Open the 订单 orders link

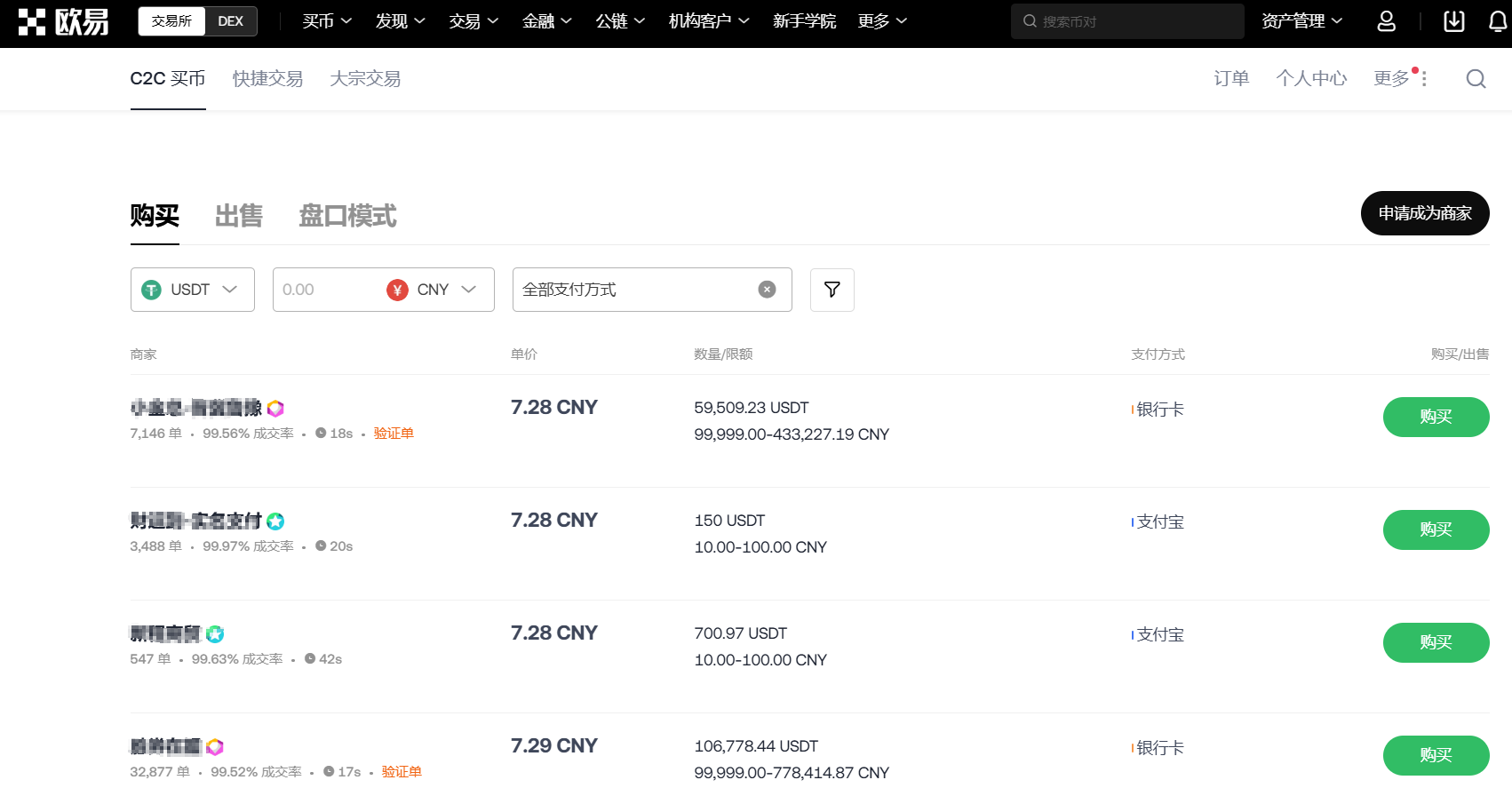coord(1231,79)
